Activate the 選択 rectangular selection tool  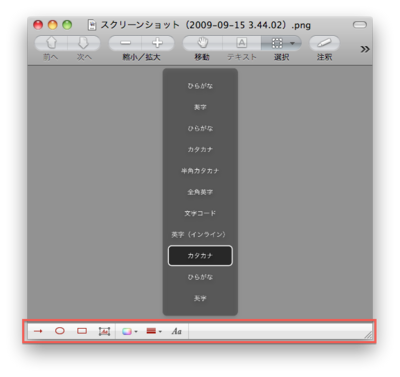(277, 43)
